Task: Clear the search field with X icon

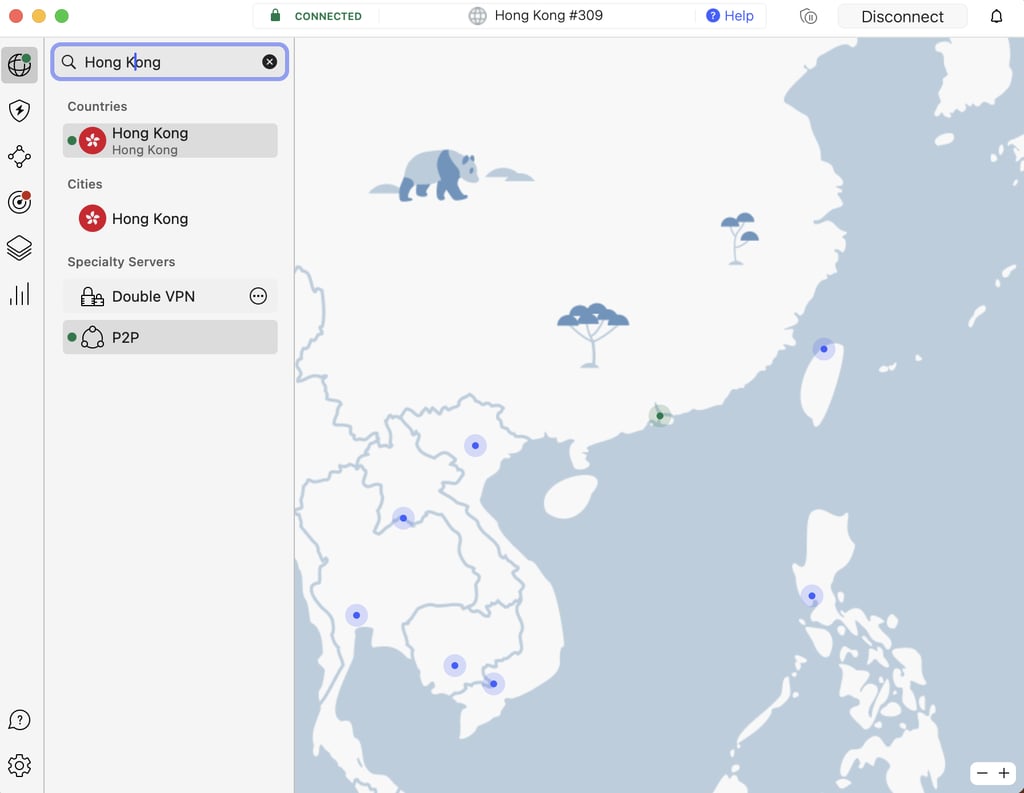Action: (x=269, y=61)
